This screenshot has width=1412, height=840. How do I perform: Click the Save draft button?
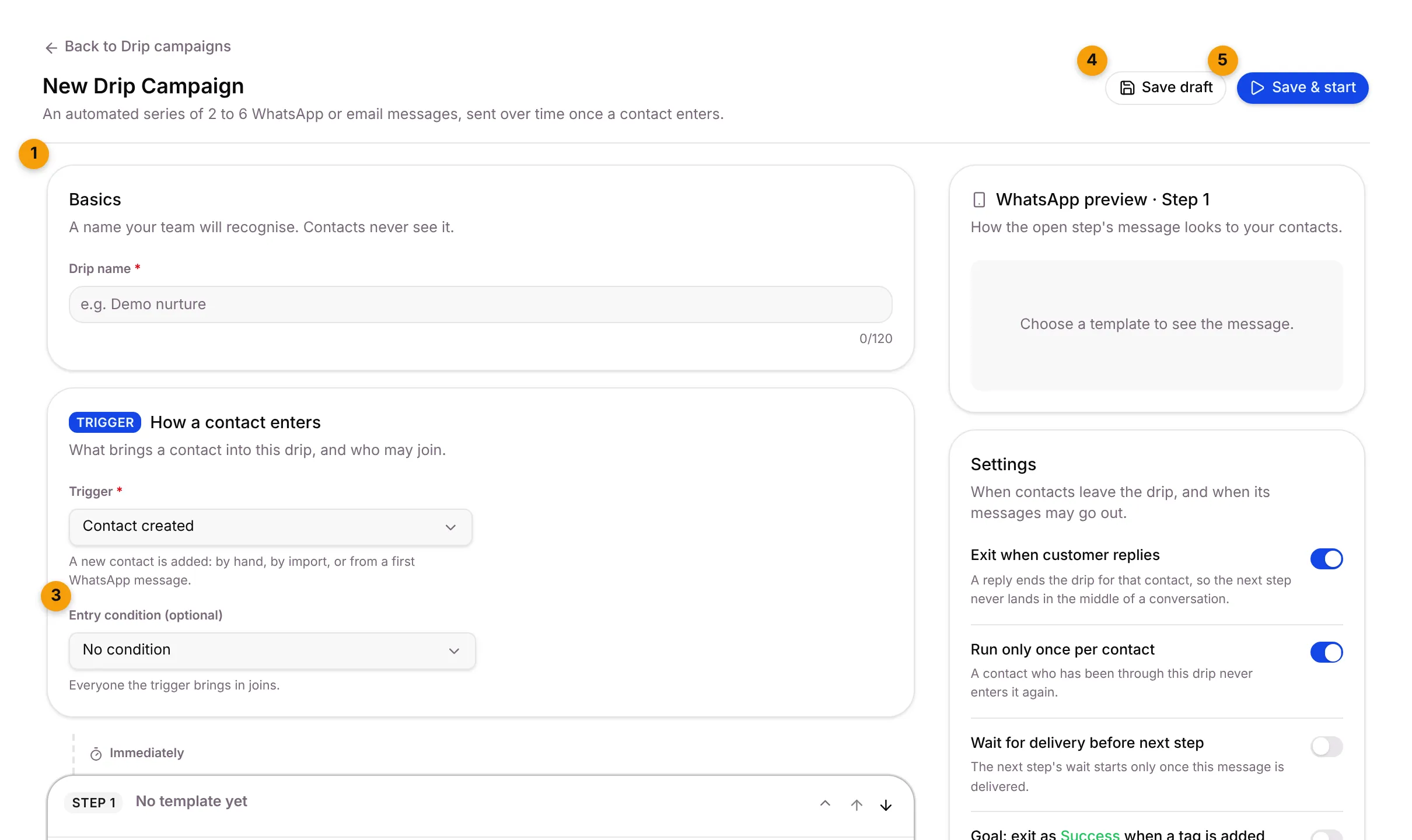[1165, 87]
